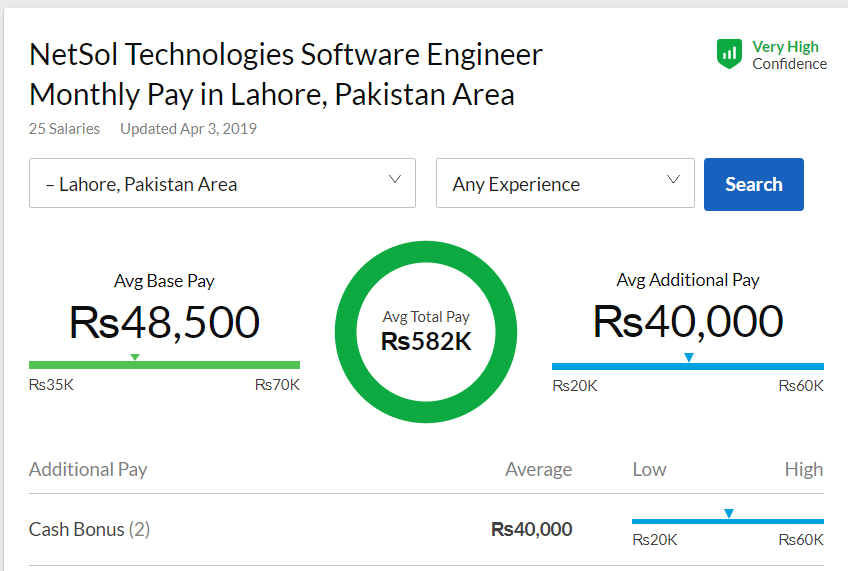This screenshot has width=848, height=571.
Task: Select the Cash Bonus (2) row label
Action: click(89, 529)
